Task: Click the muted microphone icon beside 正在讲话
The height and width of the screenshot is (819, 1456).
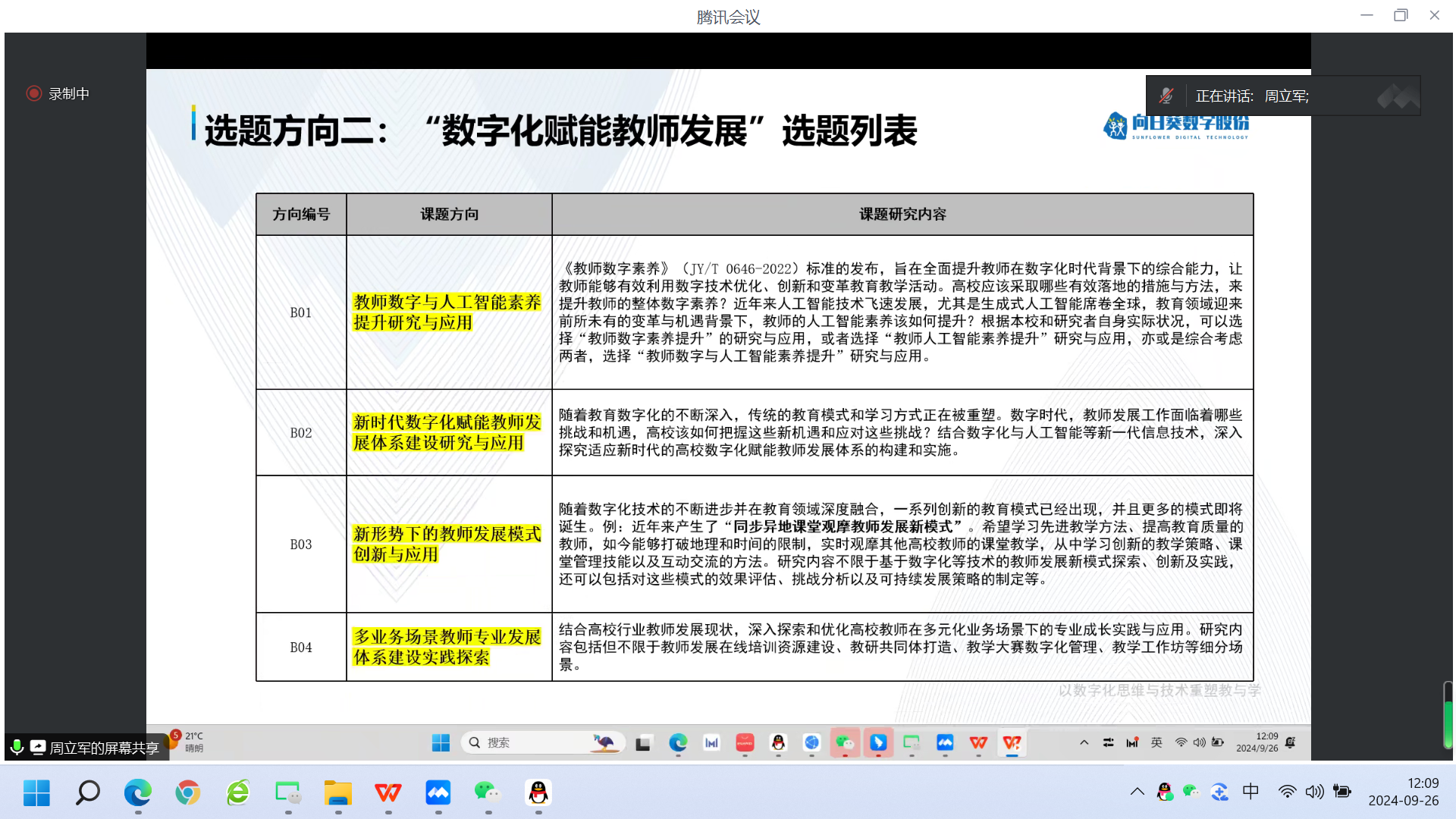Action: point(1166,96)
